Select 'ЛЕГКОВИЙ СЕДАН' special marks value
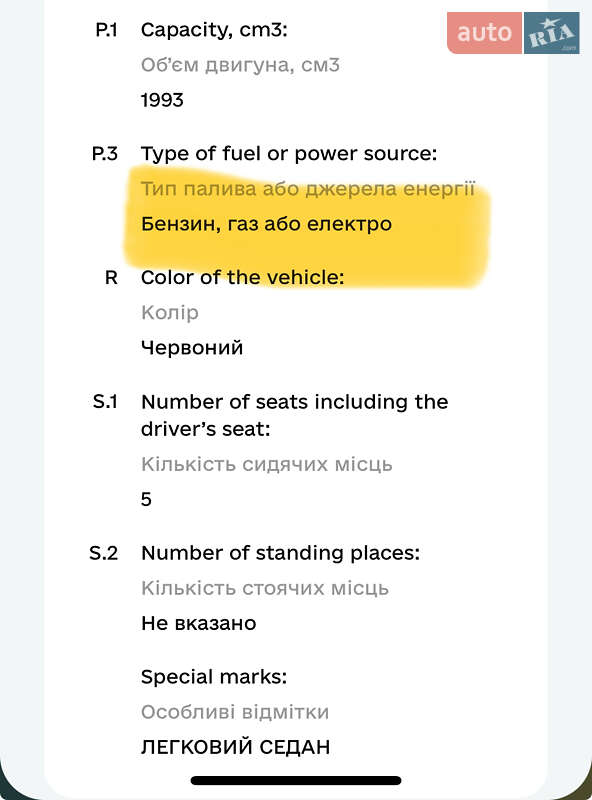Viewport: 592px width, 800px height. tap(235, 747)
